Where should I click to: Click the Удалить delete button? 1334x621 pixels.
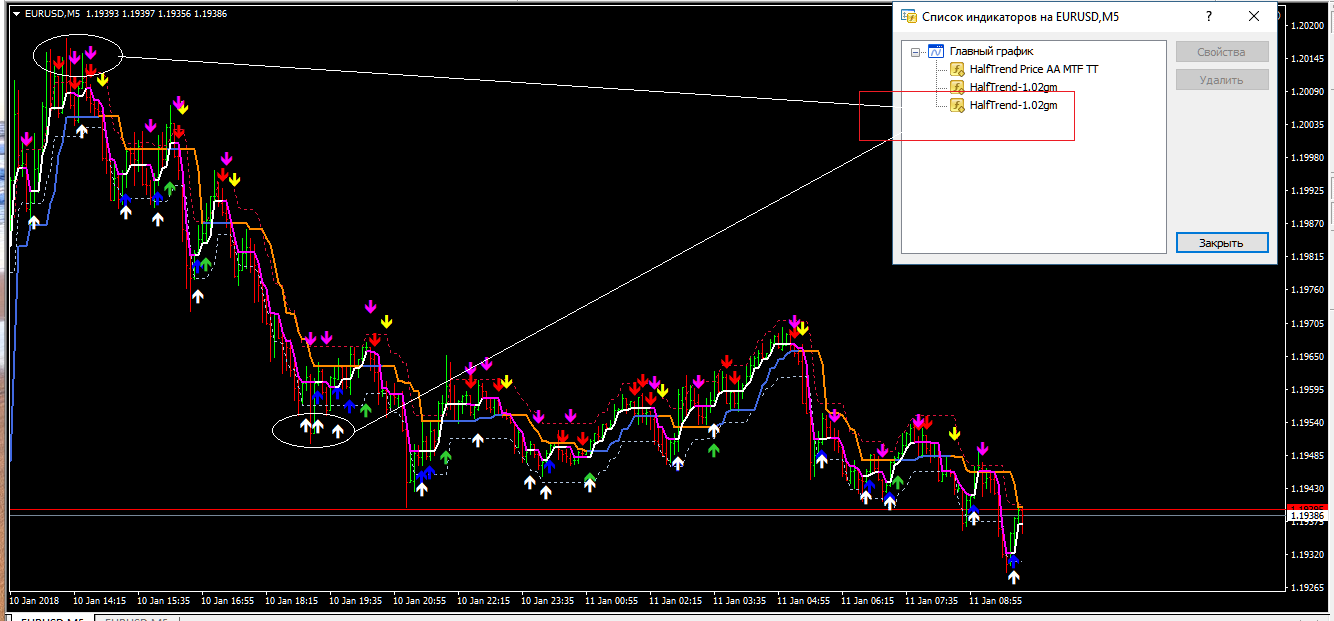click(x=1221, y=80)
